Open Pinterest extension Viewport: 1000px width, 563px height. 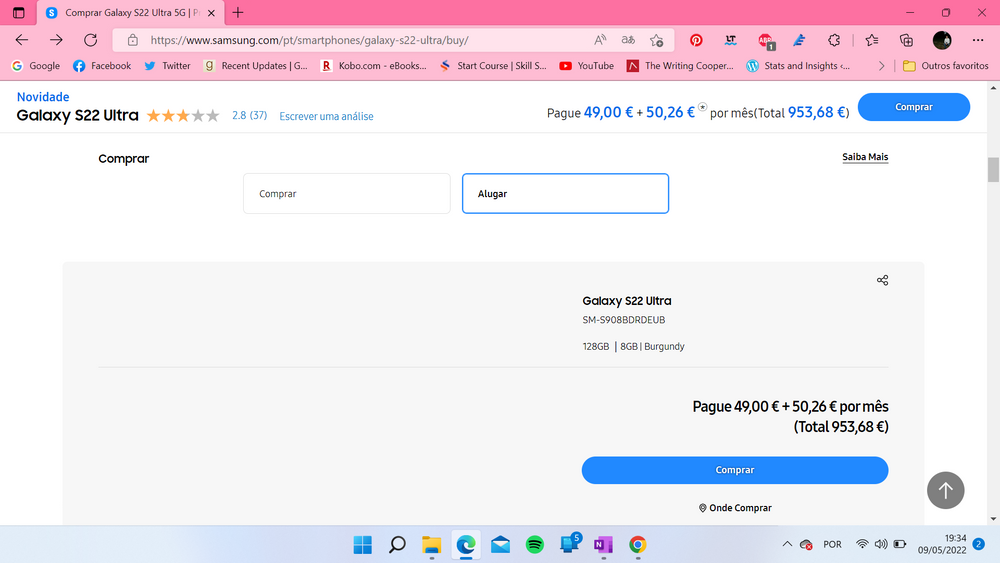pyautogui.click(x=696, y=40)
